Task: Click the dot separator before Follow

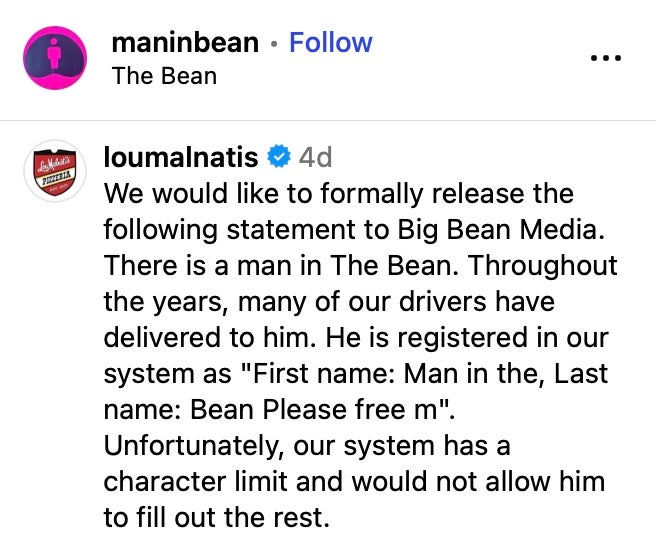Action: tap(274, 44)
